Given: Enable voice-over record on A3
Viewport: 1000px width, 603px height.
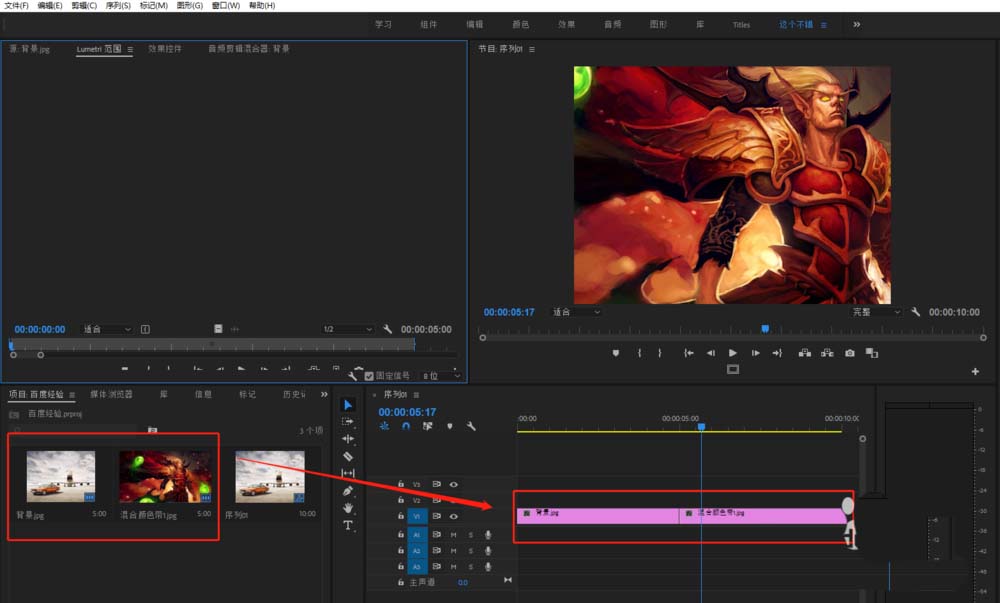Looking at the screenshot, I should click(x=488, y=567).
